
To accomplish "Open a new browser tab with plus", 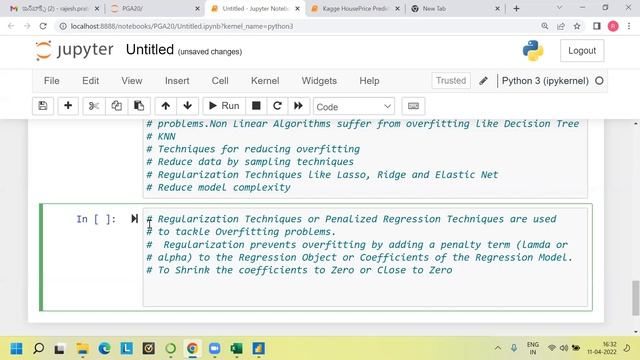I will (516, 9).
